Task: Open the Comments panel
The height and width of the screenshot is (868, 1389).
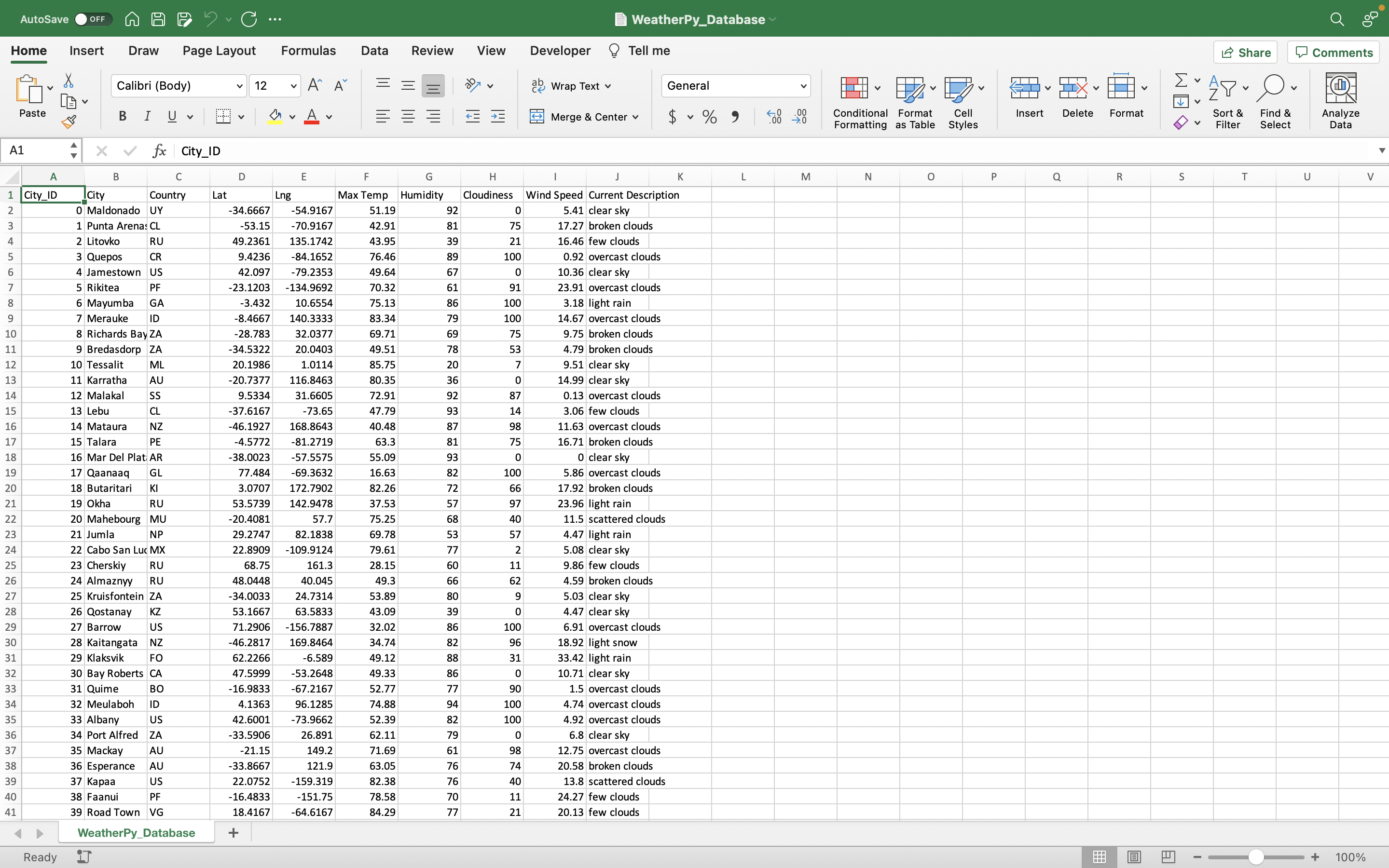Action: 1333,52
